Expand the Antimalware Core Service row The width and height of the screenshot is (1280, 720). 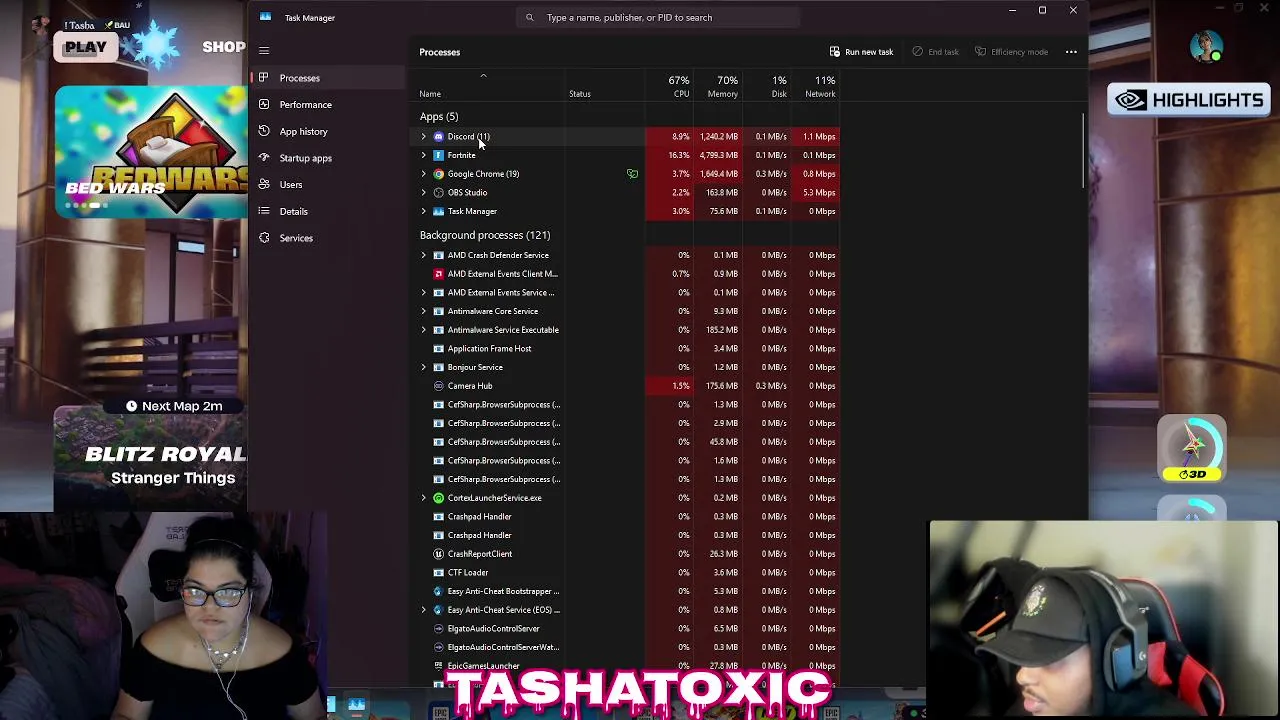coord(423,311)
